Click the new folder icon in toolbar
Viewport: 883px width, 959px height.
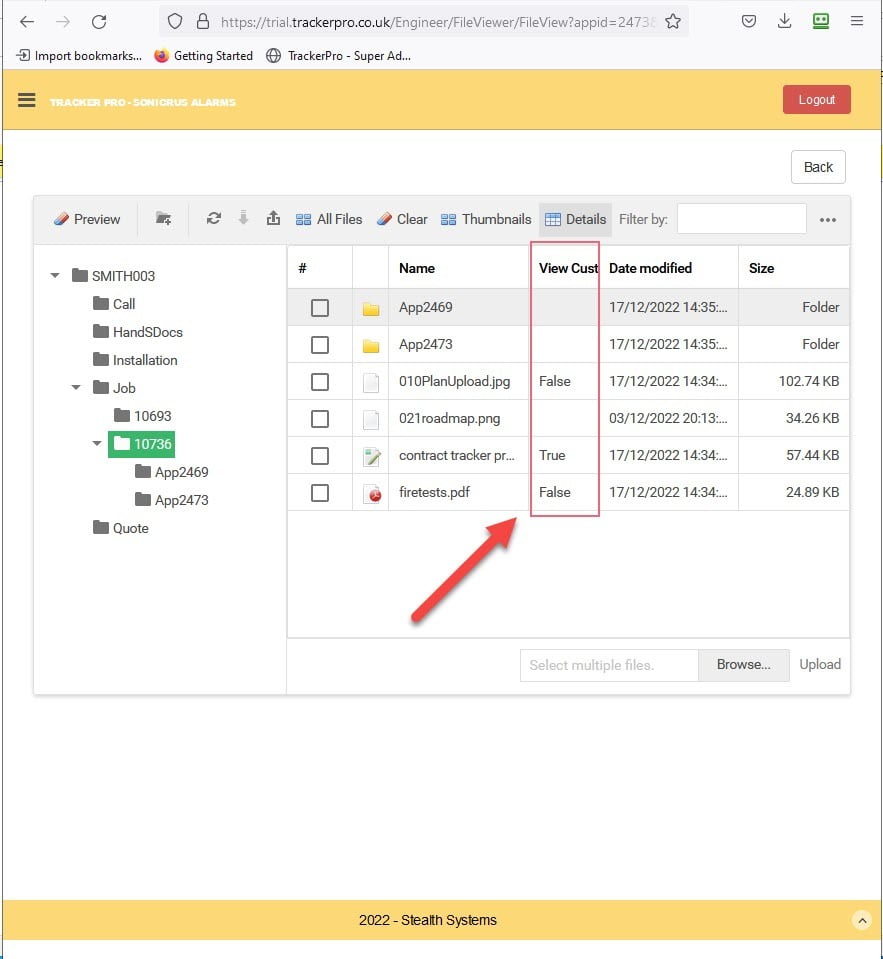(164, 219)
